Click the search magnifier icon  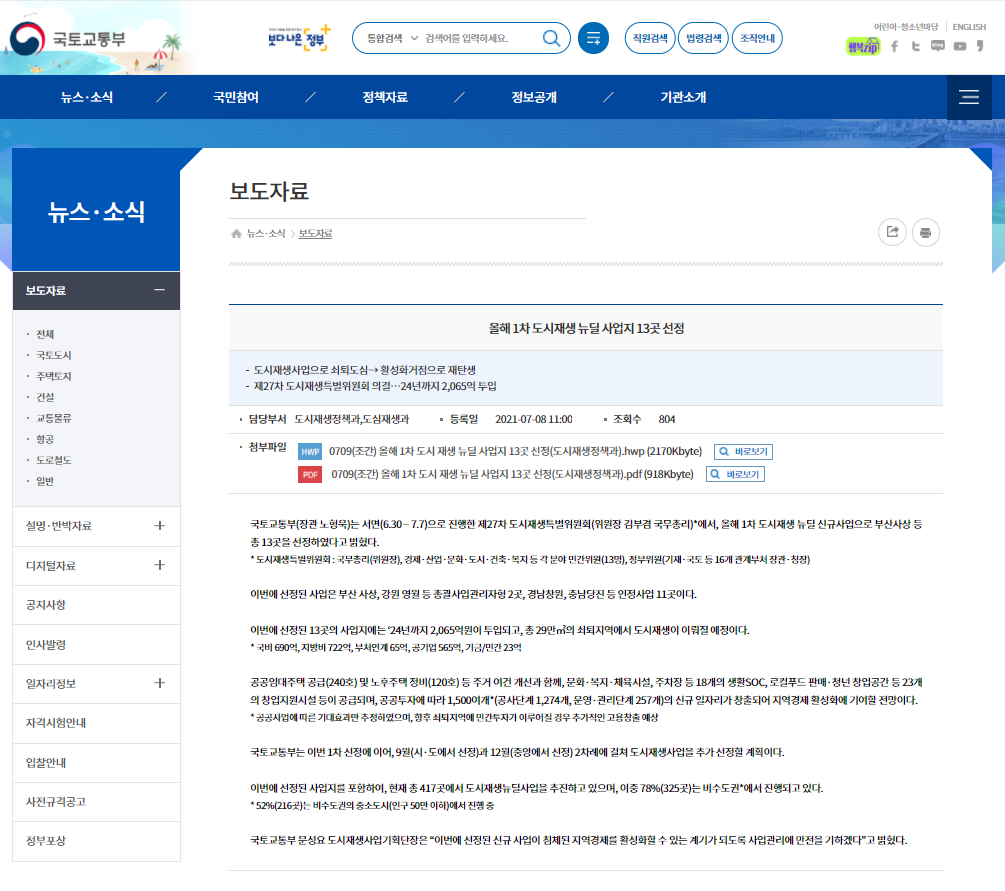pos(551,38)
